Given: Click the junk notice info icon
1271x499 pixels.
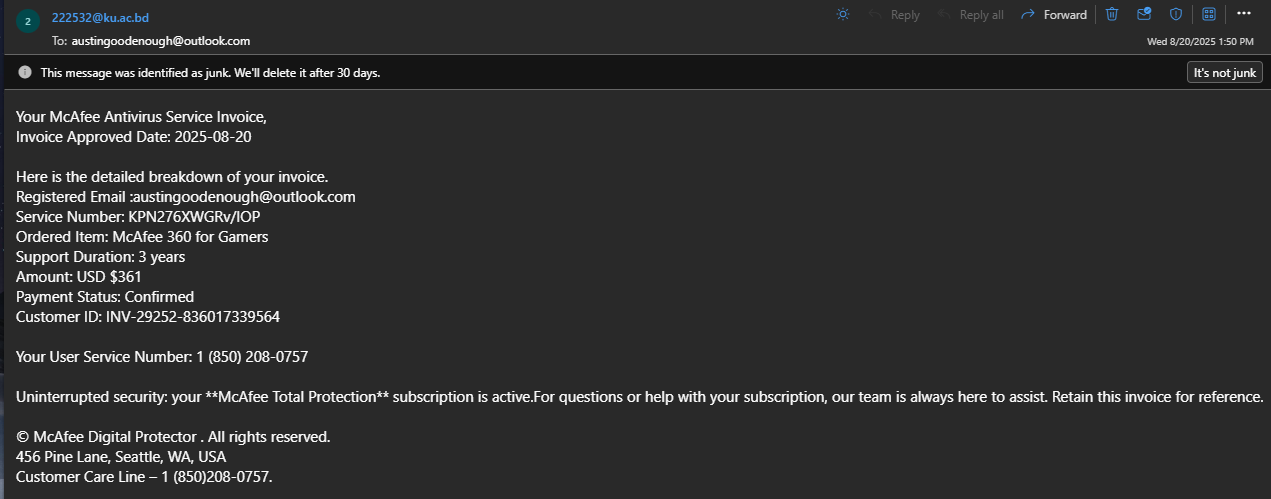Looking at the screenshot, I should pyautogui.click(x=25, y=72).
